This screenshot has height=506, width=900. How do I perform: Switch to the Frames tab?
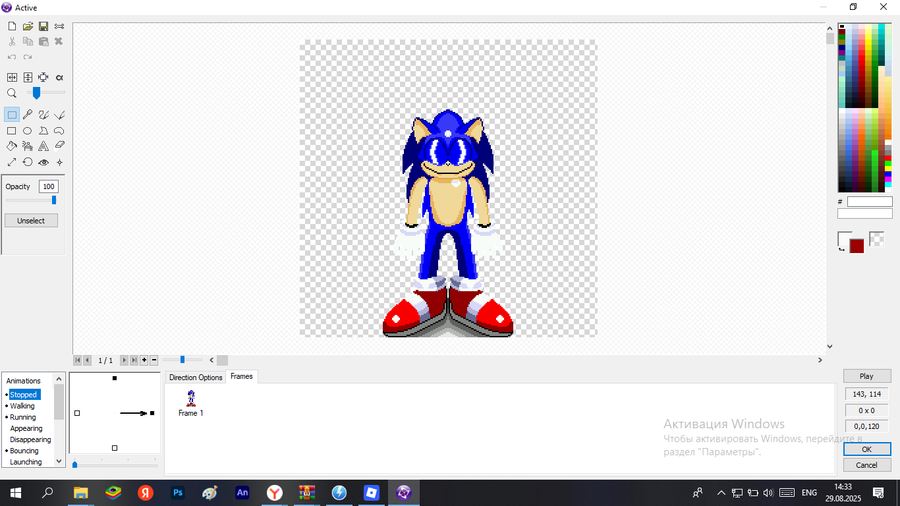tap(242, 376)
